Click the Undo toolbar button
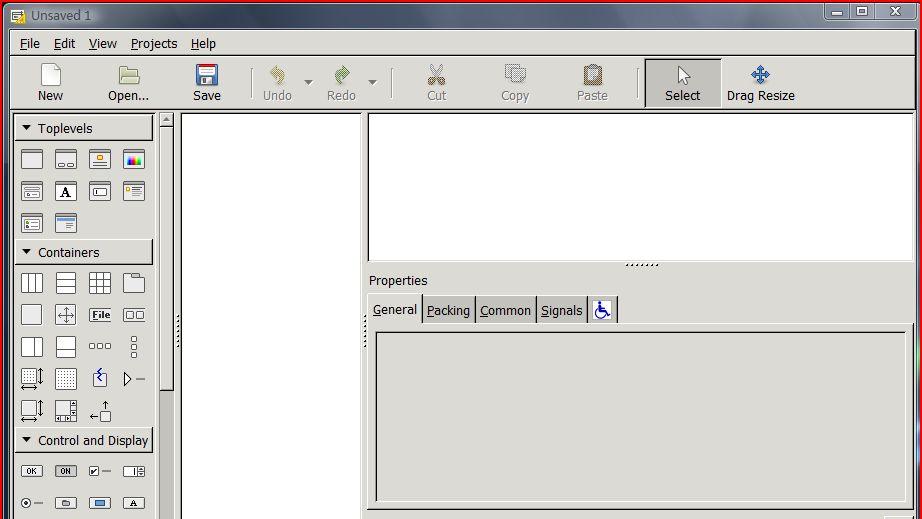The height and width of the screenshot is (519, 922). pyautogui.click(x=277, y=83)
